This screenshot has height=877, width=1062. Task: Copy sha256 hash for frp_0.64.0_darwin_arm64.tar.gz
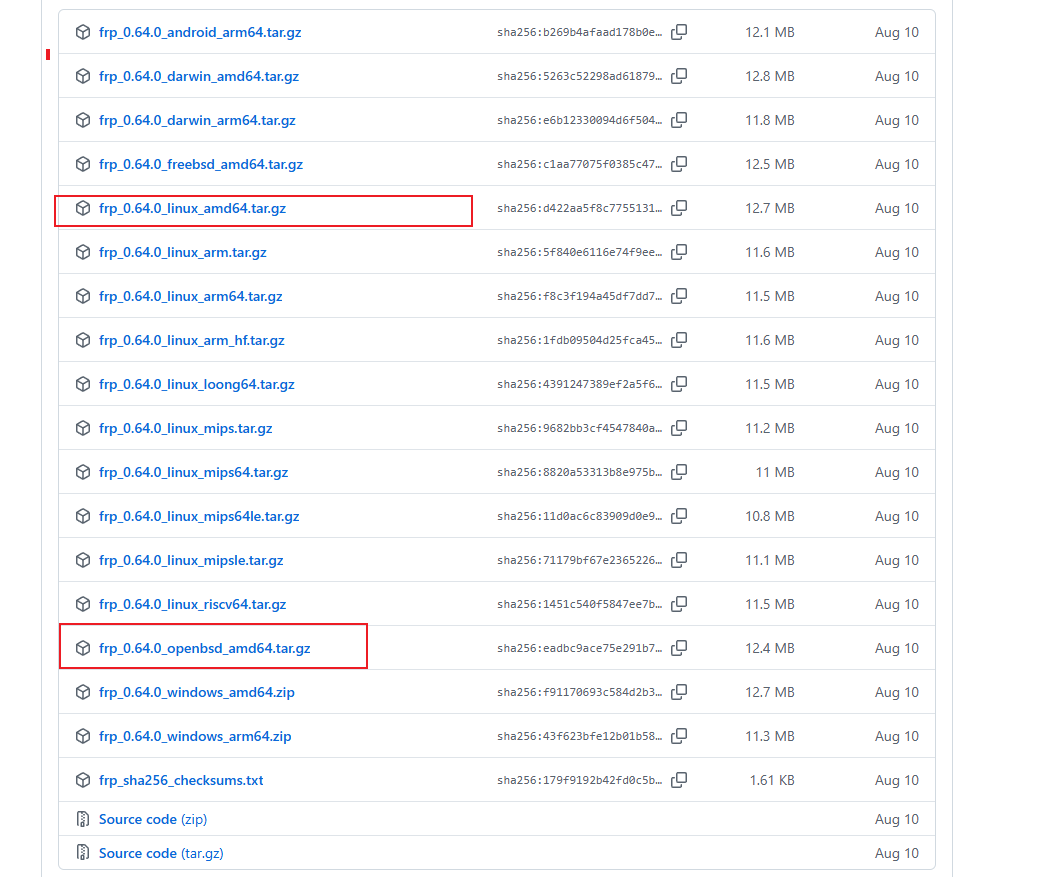coord(679,120)
